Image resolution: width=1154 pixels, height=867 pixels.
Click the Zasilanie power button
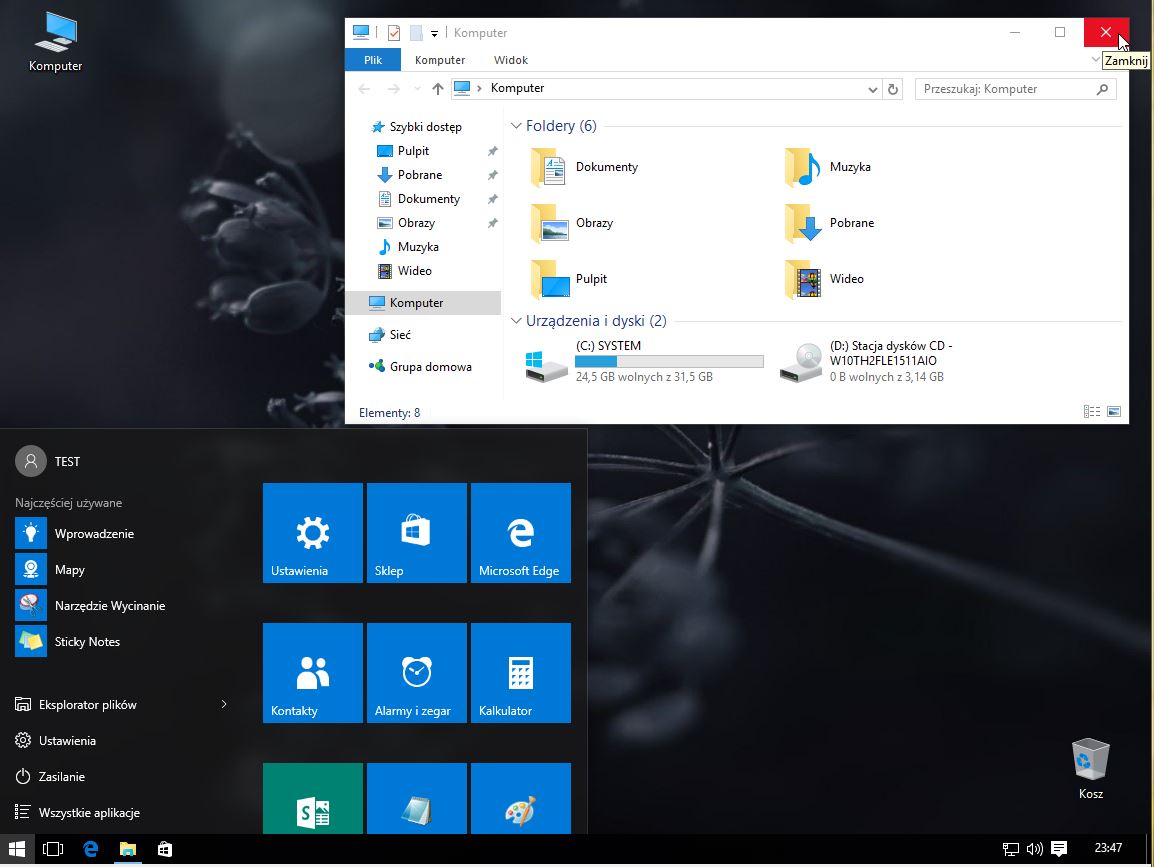[61, 777]
